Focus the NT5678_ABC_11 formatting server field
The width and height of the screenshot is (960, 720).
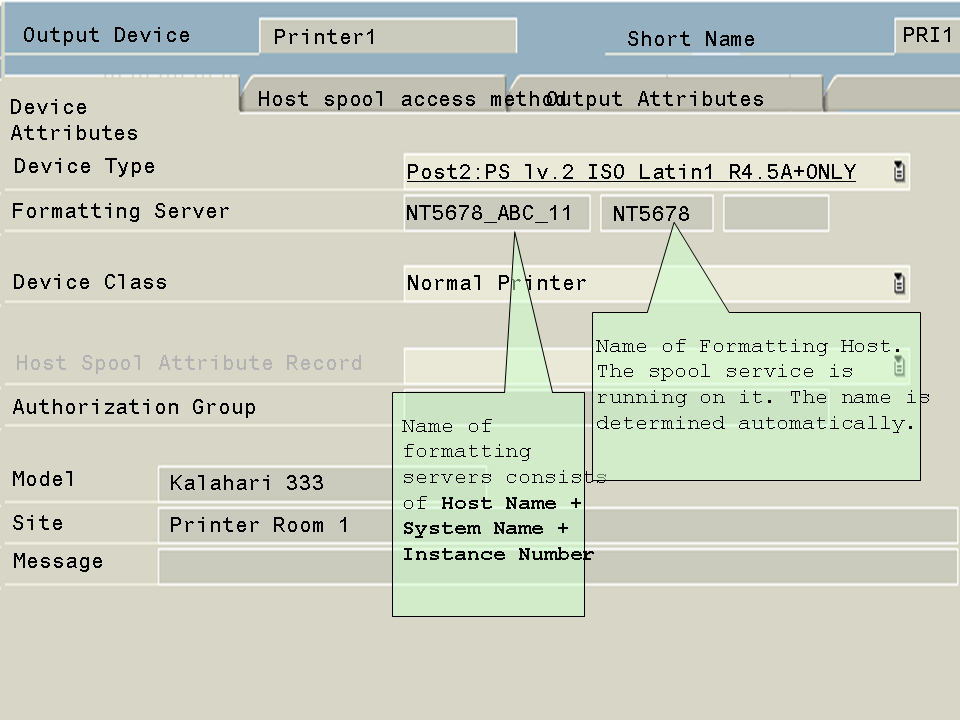click(x=496, y=213)
